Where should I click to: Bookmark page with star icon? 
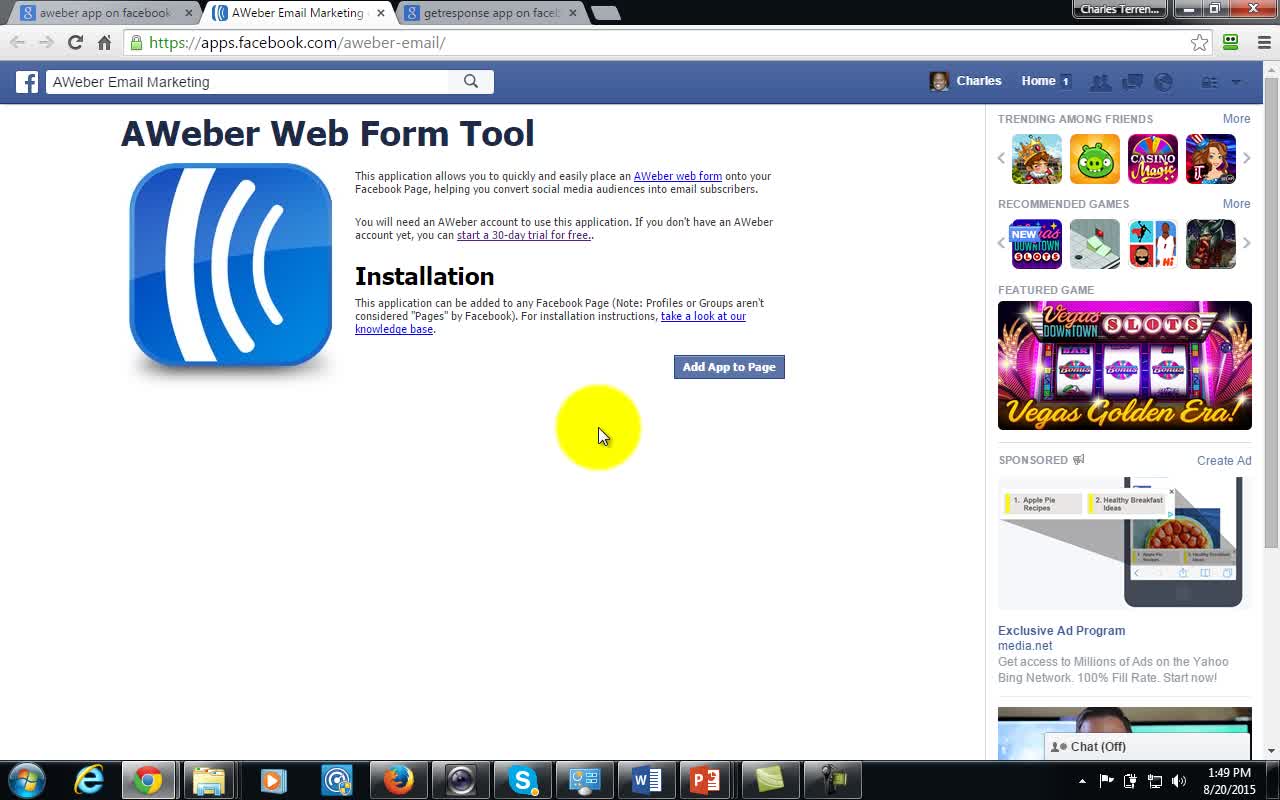1199,42
